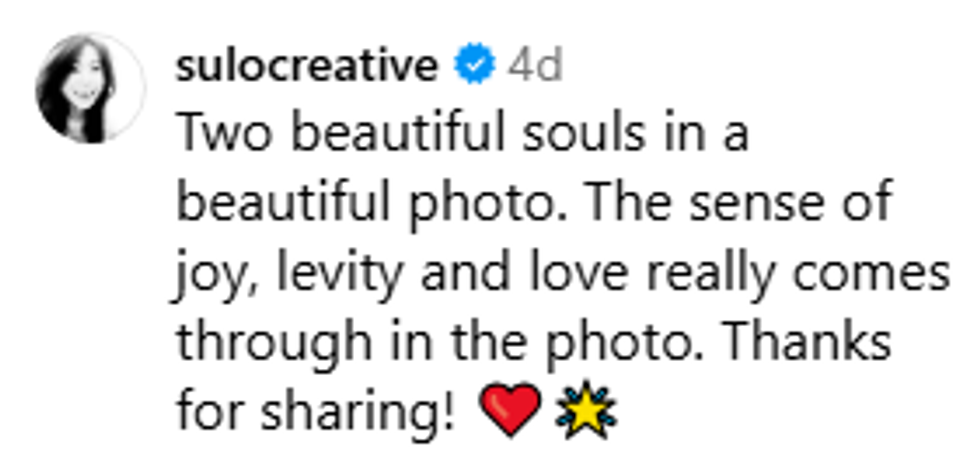Click the 4d comment timestamp
Viewport: 980px width, 471px height.
coord(534,66)
